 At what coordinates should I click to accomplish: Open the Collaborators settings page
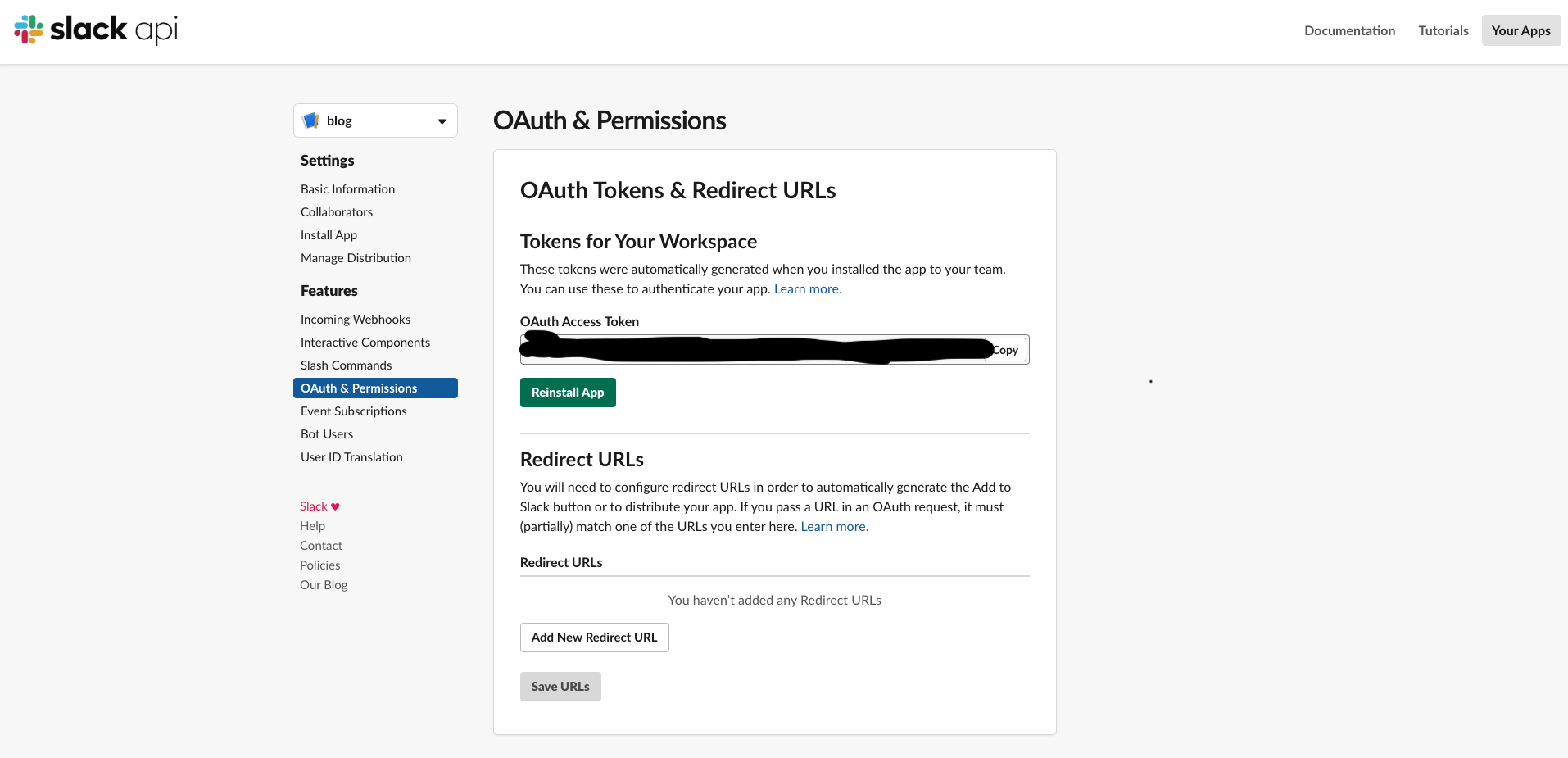click(x=336, y=211)
